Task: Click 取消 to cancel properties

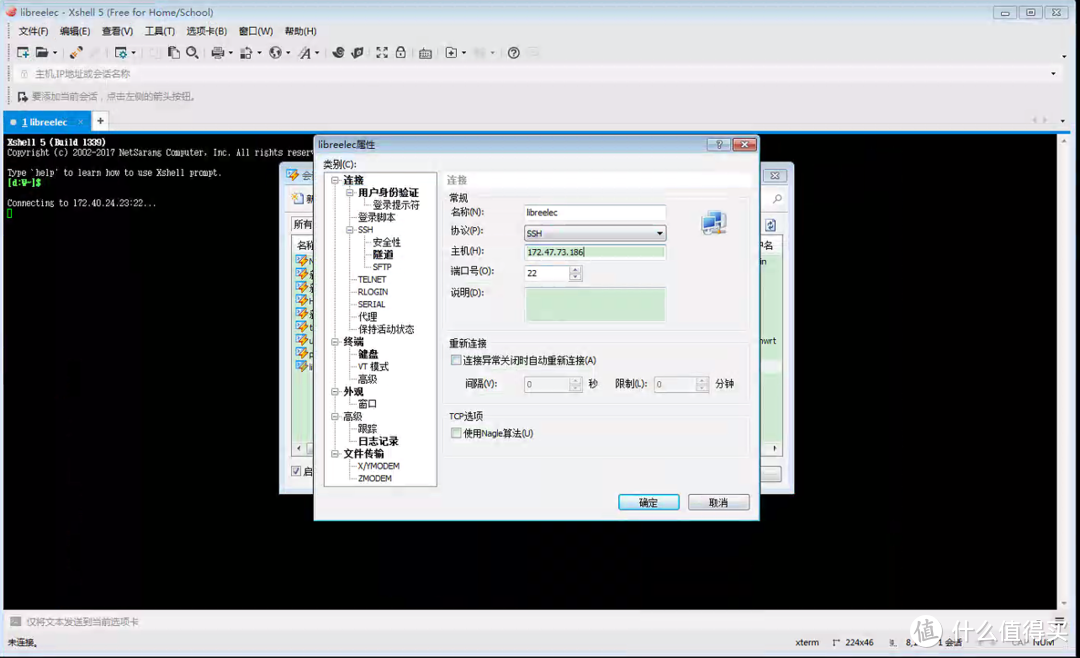Action: 718,502
